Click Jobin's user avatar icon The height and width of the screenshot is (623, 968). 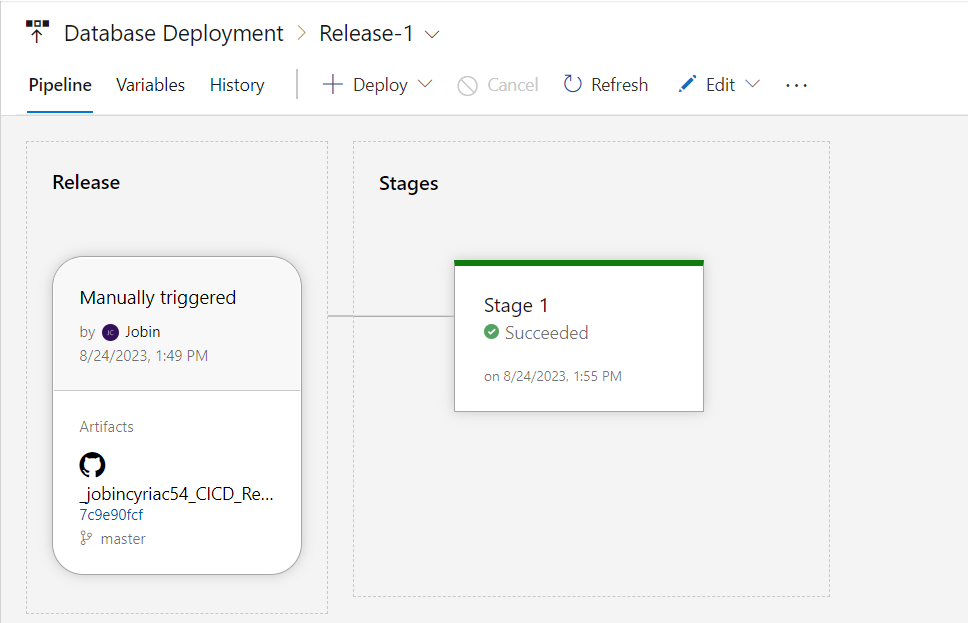coord(110,332)
